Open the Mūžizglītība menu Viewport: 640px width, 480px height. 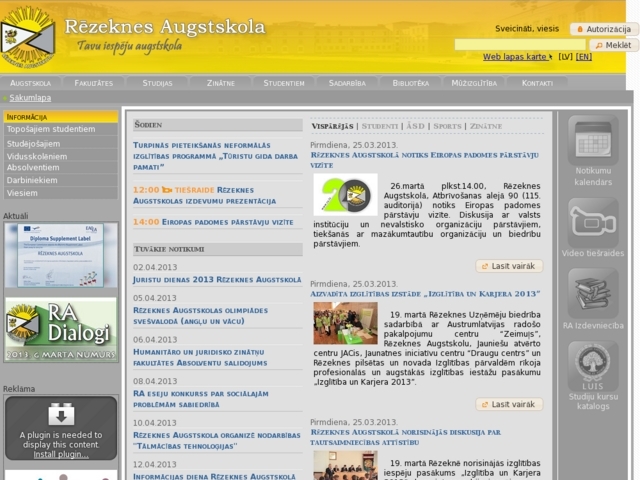pyautogui.click(x=474, y=83)
